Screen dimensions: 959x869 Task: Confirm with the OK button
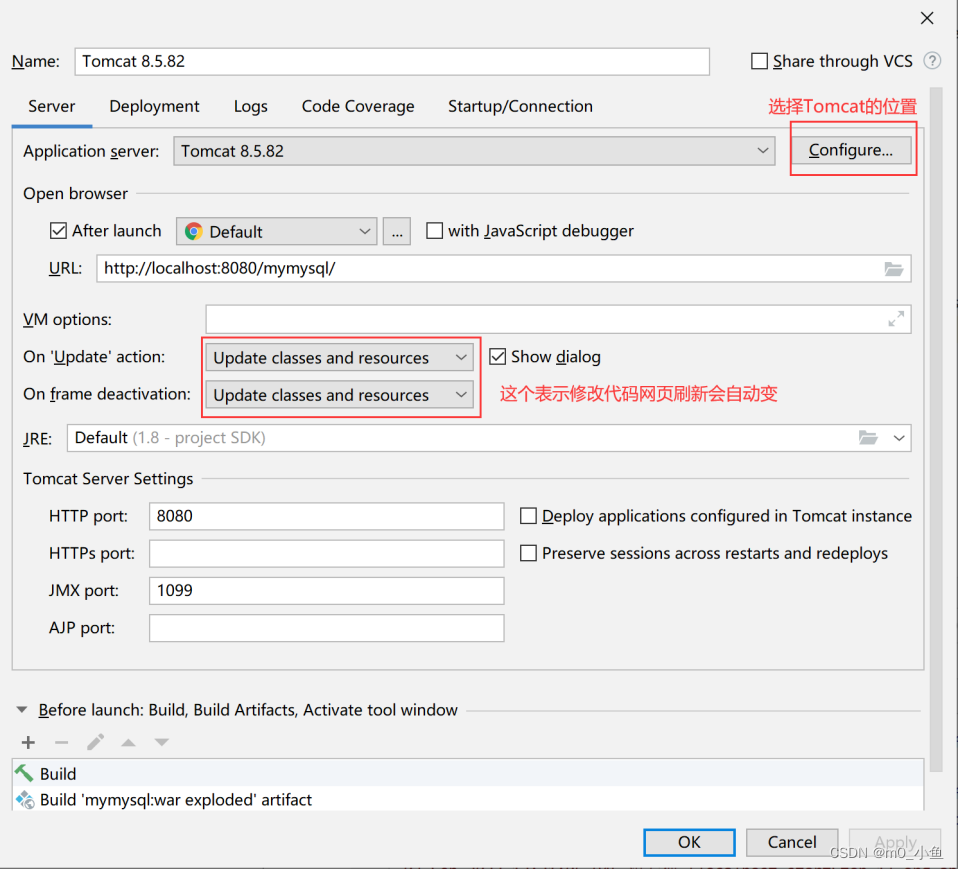pos(689,842)
